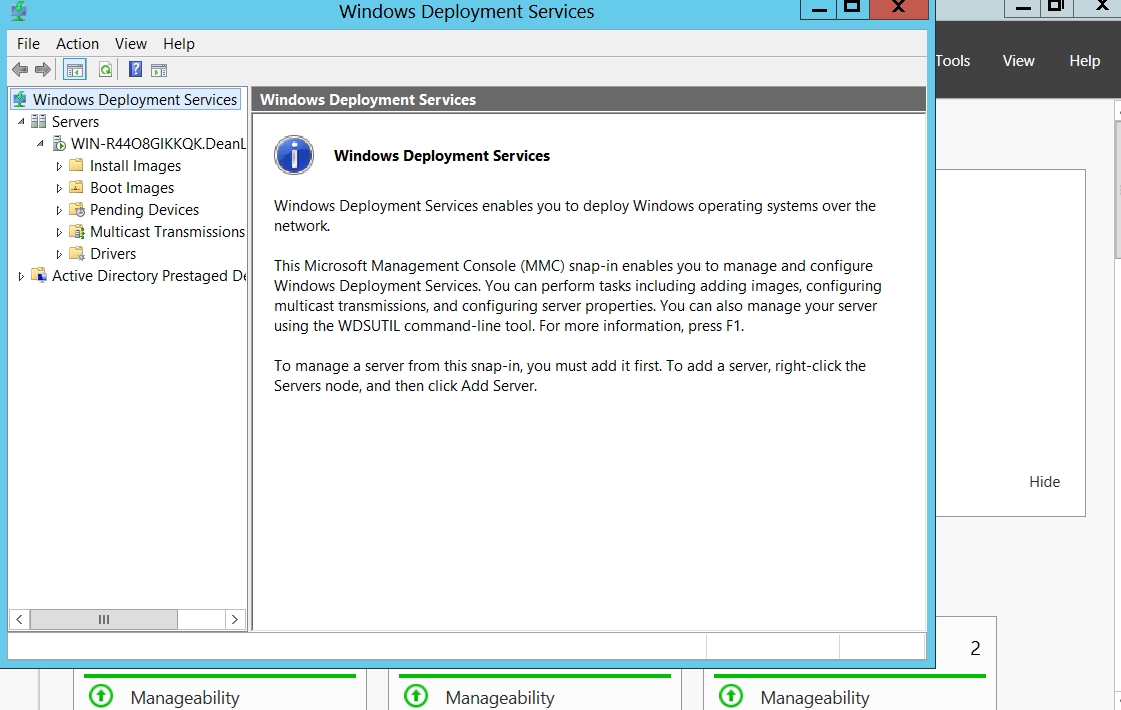
Task: Expand the Multicast Transmissions node
Action: pyautogui.click(x=59, y=232)
